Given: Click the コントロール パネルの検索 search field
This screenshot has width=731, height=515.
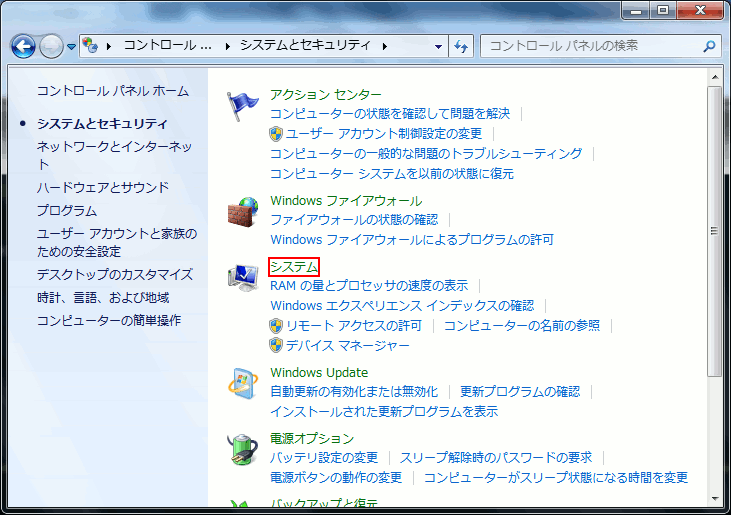Looking at the screenshot, I should point(590,46).
